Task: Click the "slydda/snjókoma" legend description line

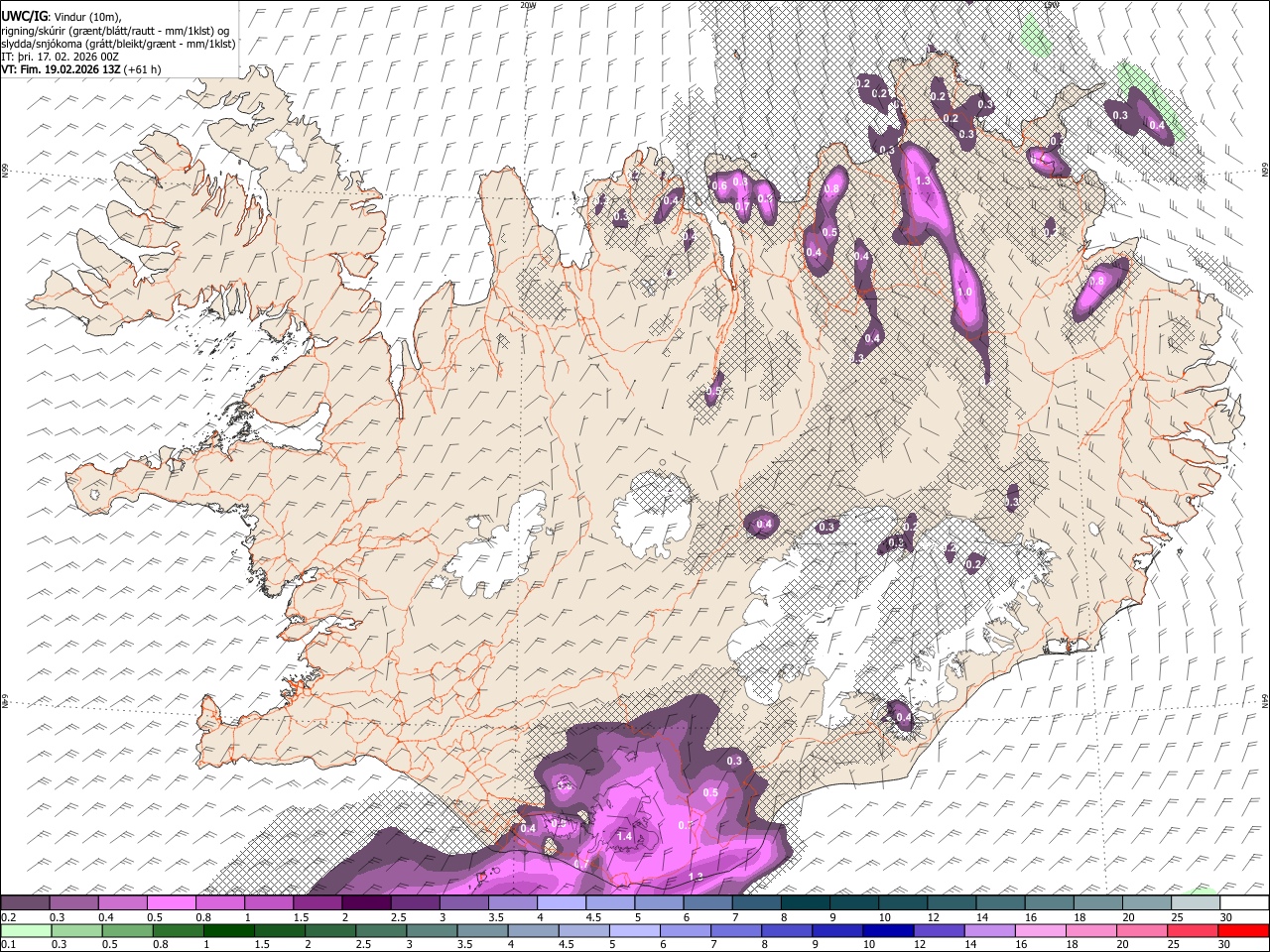Action: pos(118,43)
